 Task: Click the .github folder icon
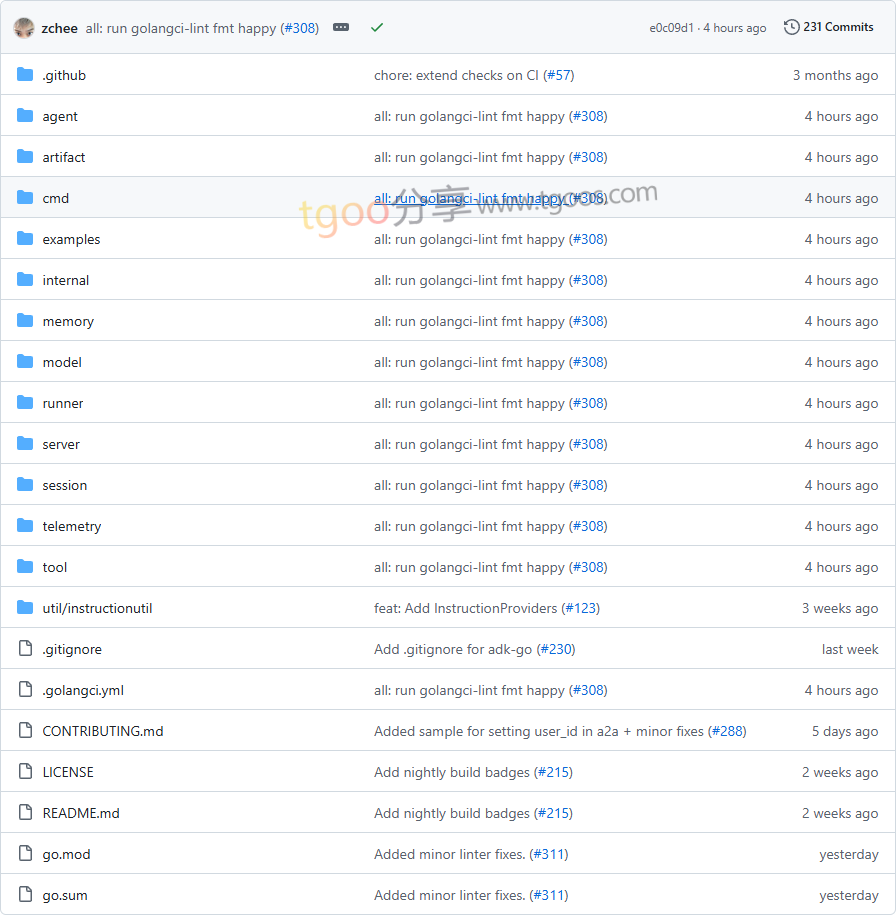pyautogui.click(x=25, y=75)
